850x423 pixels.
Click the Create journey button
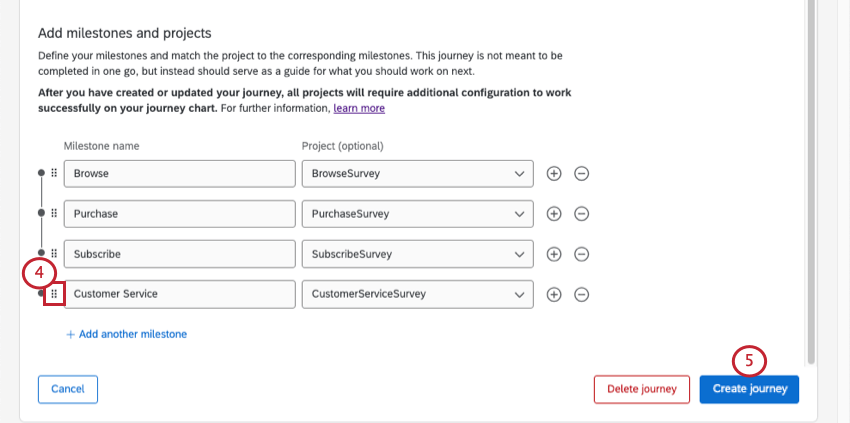(x=749, y=389)
